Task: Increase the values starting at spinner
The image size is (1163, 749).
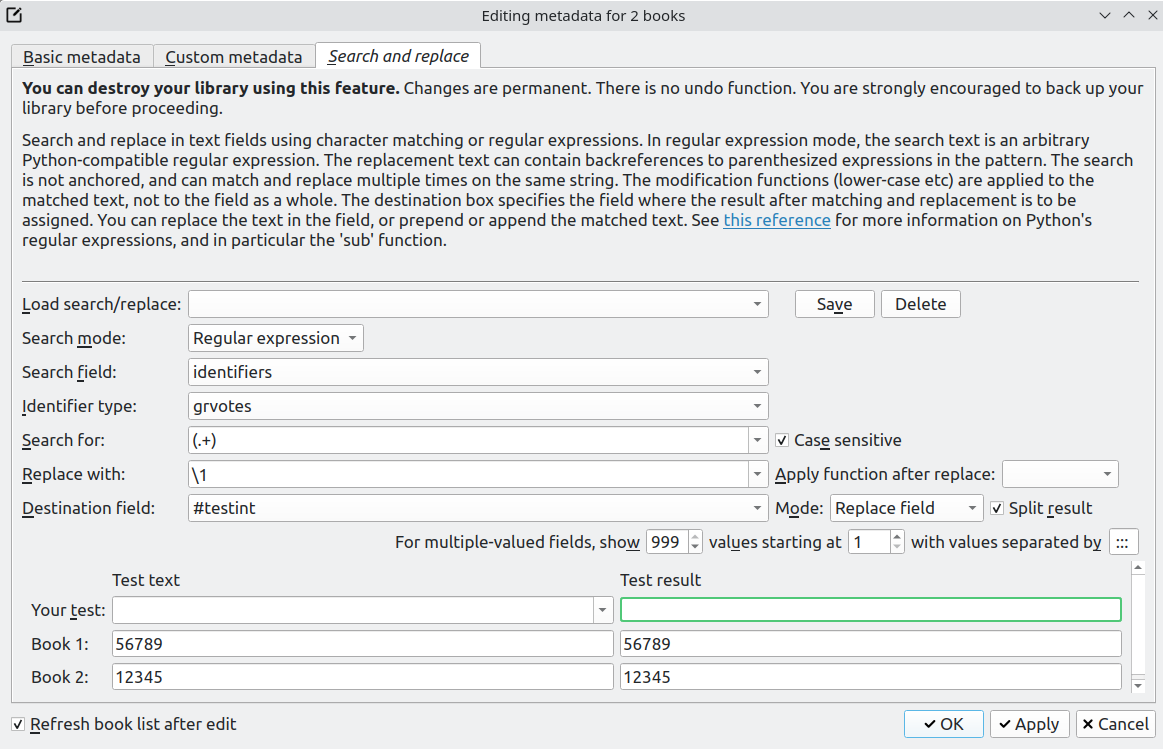Action: 897,537
